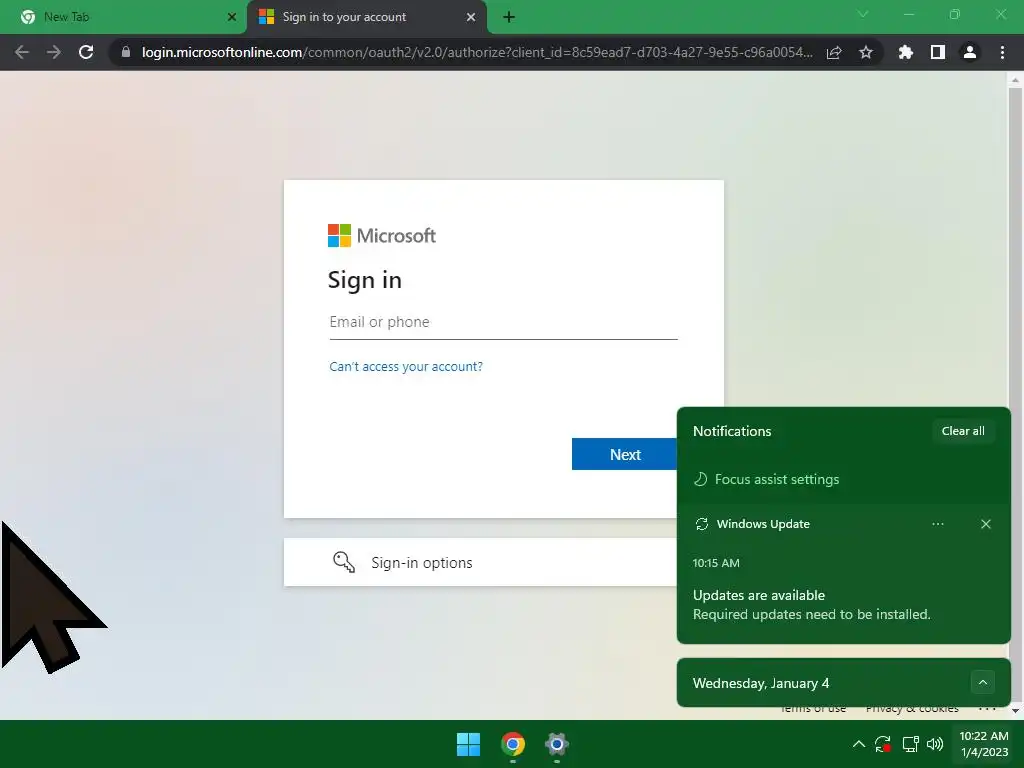Open Chrome from the taskbar
Viewport: 1024px width, 768px height.
(x=513, y=744)
